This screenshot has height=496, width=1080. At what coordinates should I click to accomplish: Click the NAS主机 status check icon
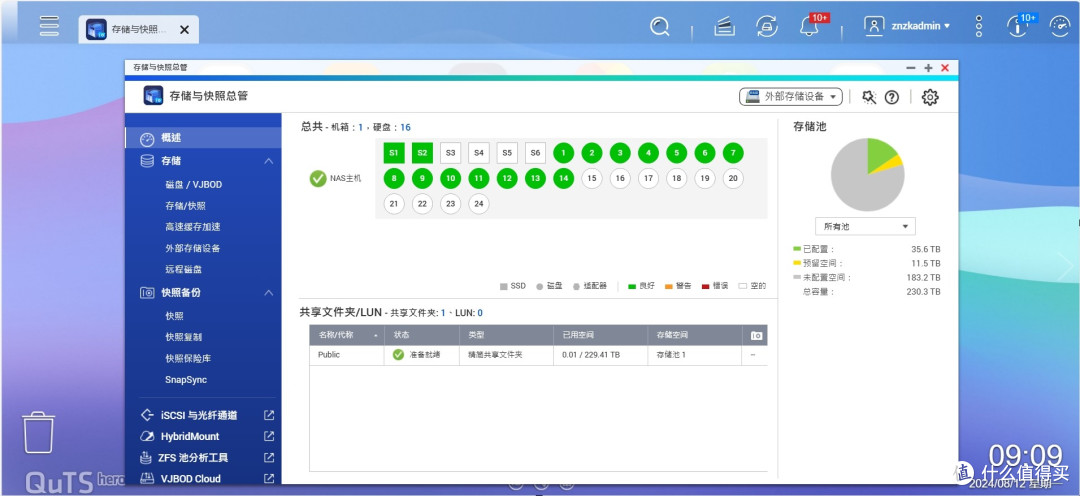[318, 178]
